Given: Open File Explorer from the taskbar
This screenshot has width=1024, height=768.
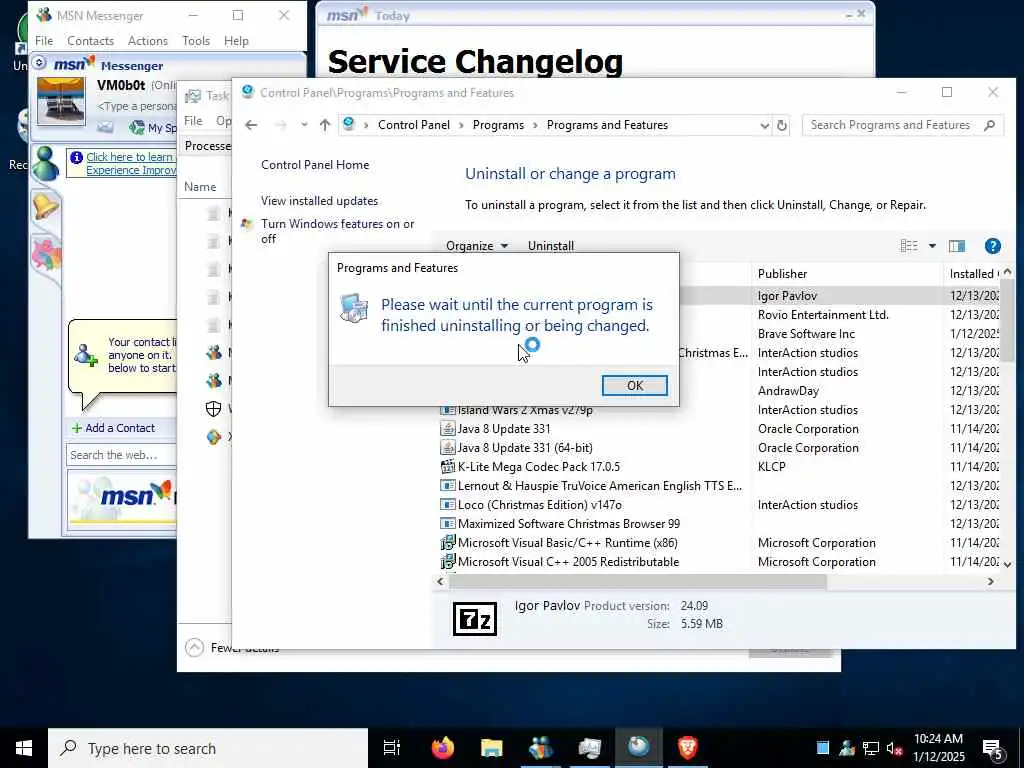Looking at the screenshot, I should click(491, 748).
